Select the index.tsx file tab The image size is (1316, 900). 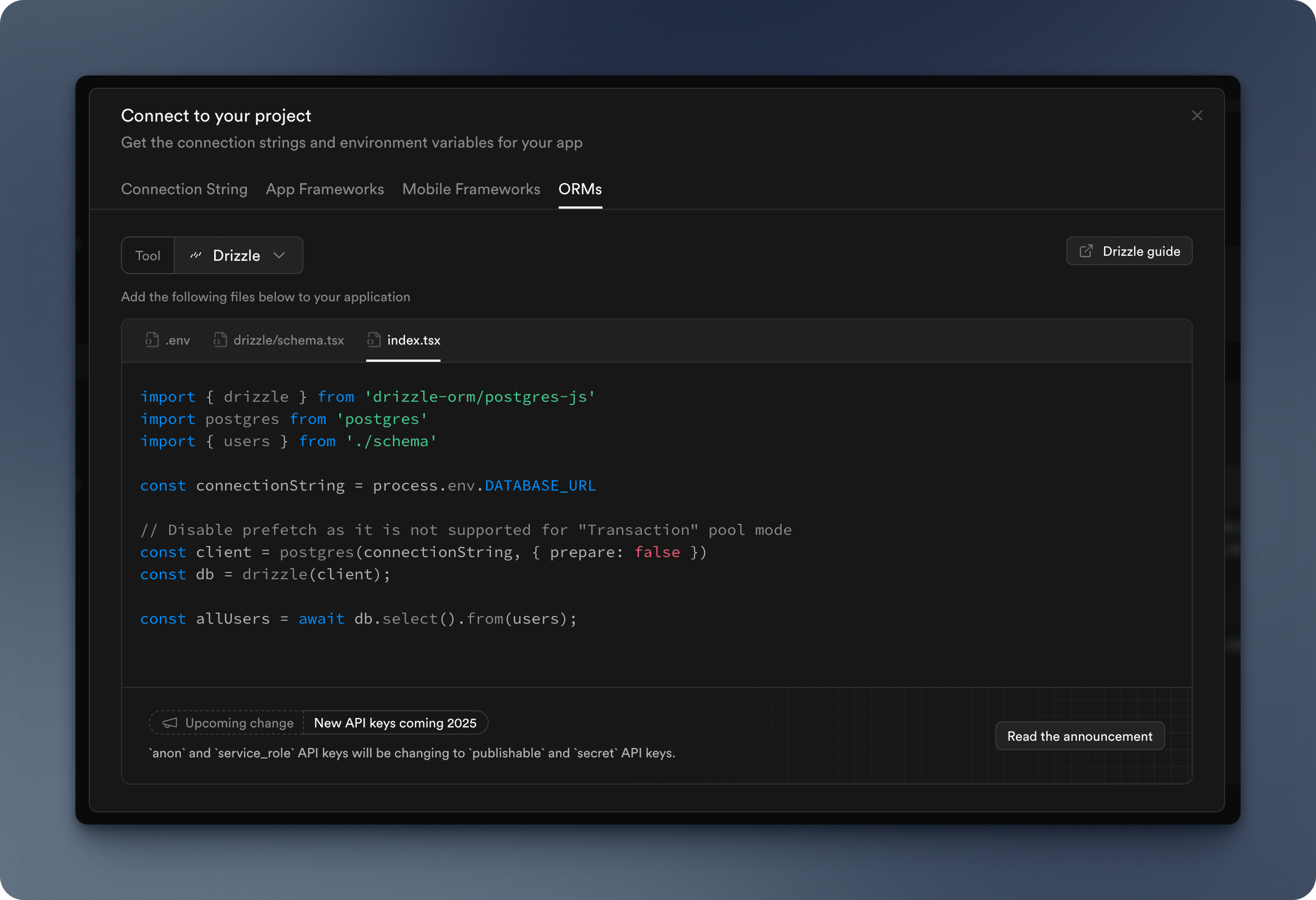coord(413,340)
